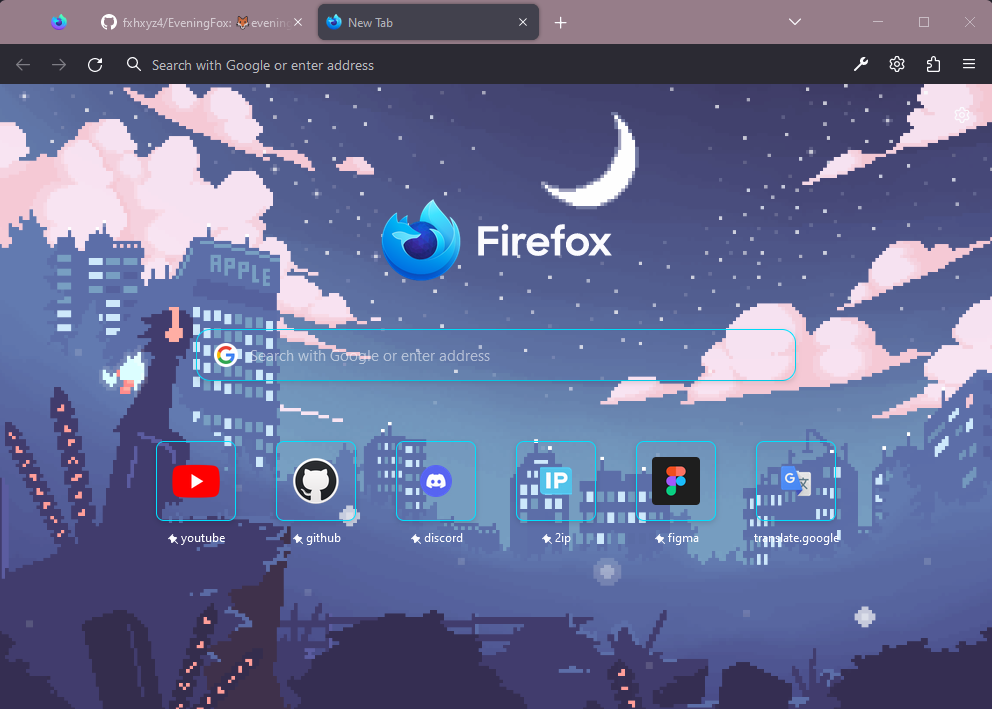Close the EveningFox GitHub tab
The height and width of the screenshot is (709, 992).
298,22
